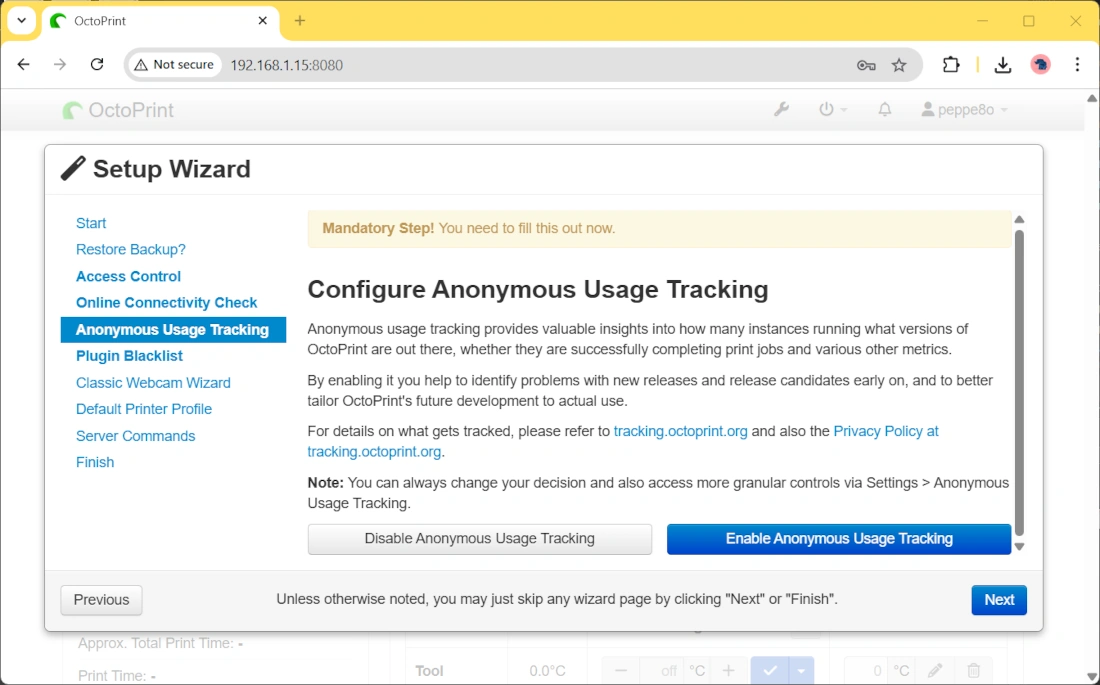Viewport: 1100px width, 685px height.
Task: Click Disable Anonymous Usage Tracking button
Action: point(479,539)
